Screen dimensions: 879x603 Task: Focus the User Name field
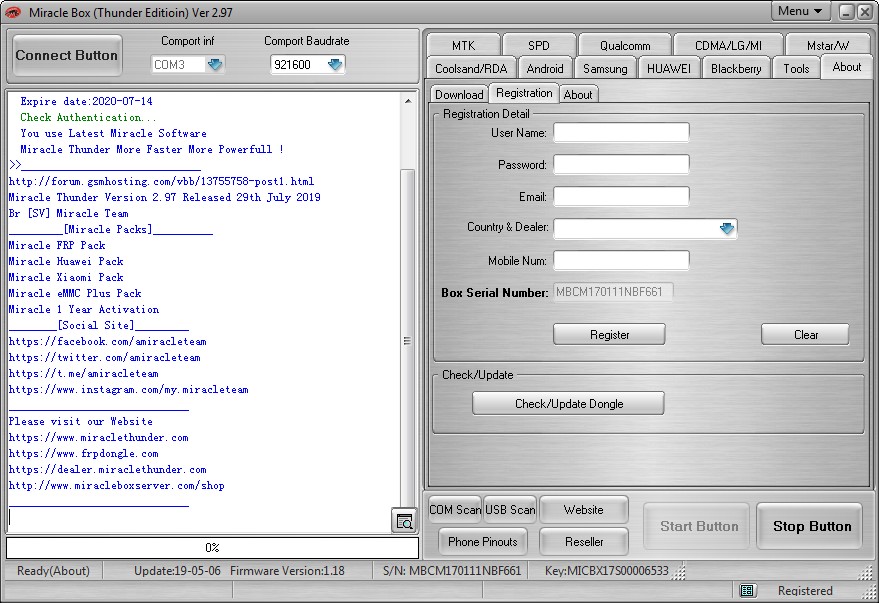[x=621, y=133]
